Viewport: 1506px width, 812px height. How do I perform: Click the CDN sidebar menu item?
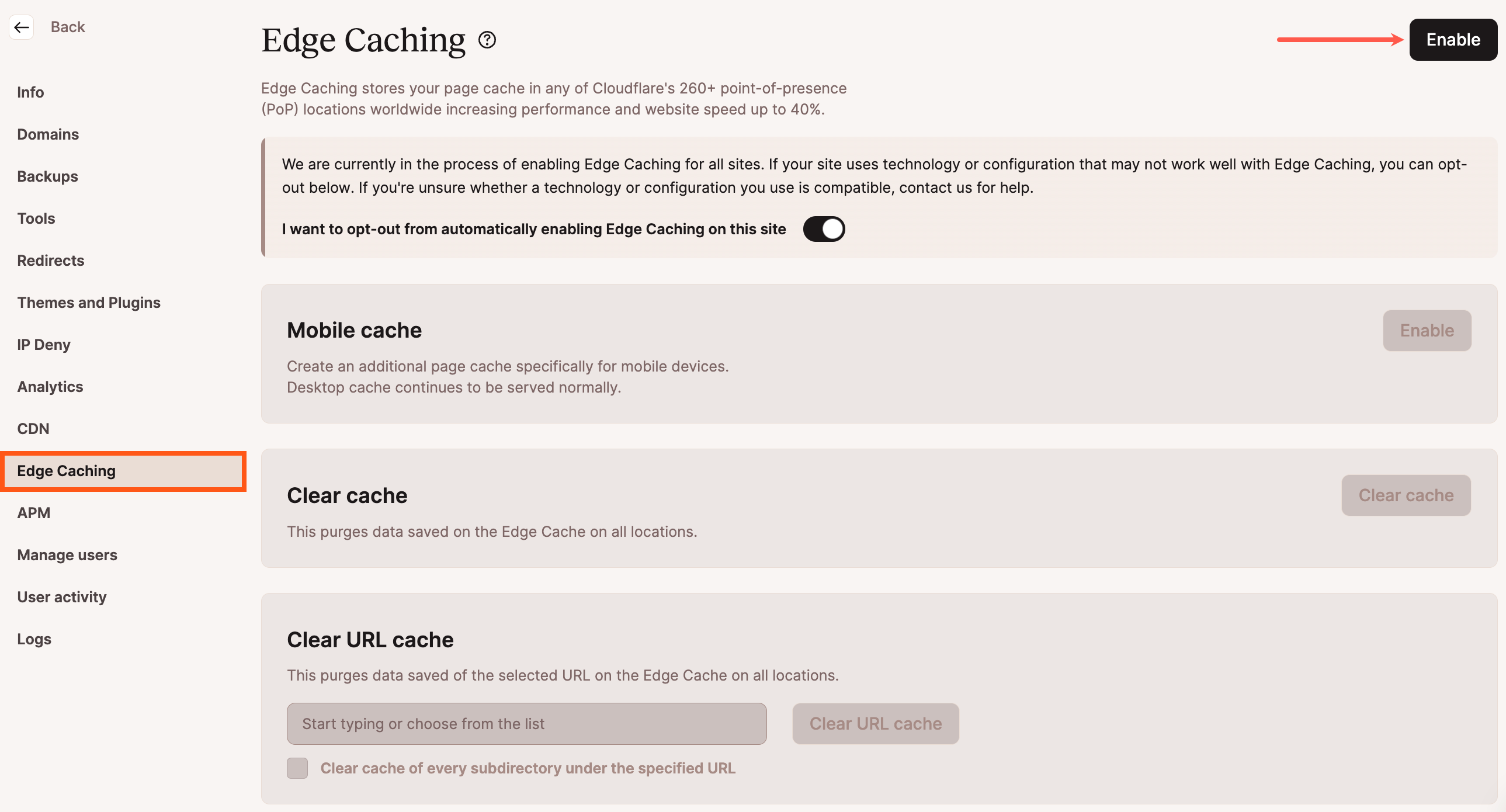34,428
